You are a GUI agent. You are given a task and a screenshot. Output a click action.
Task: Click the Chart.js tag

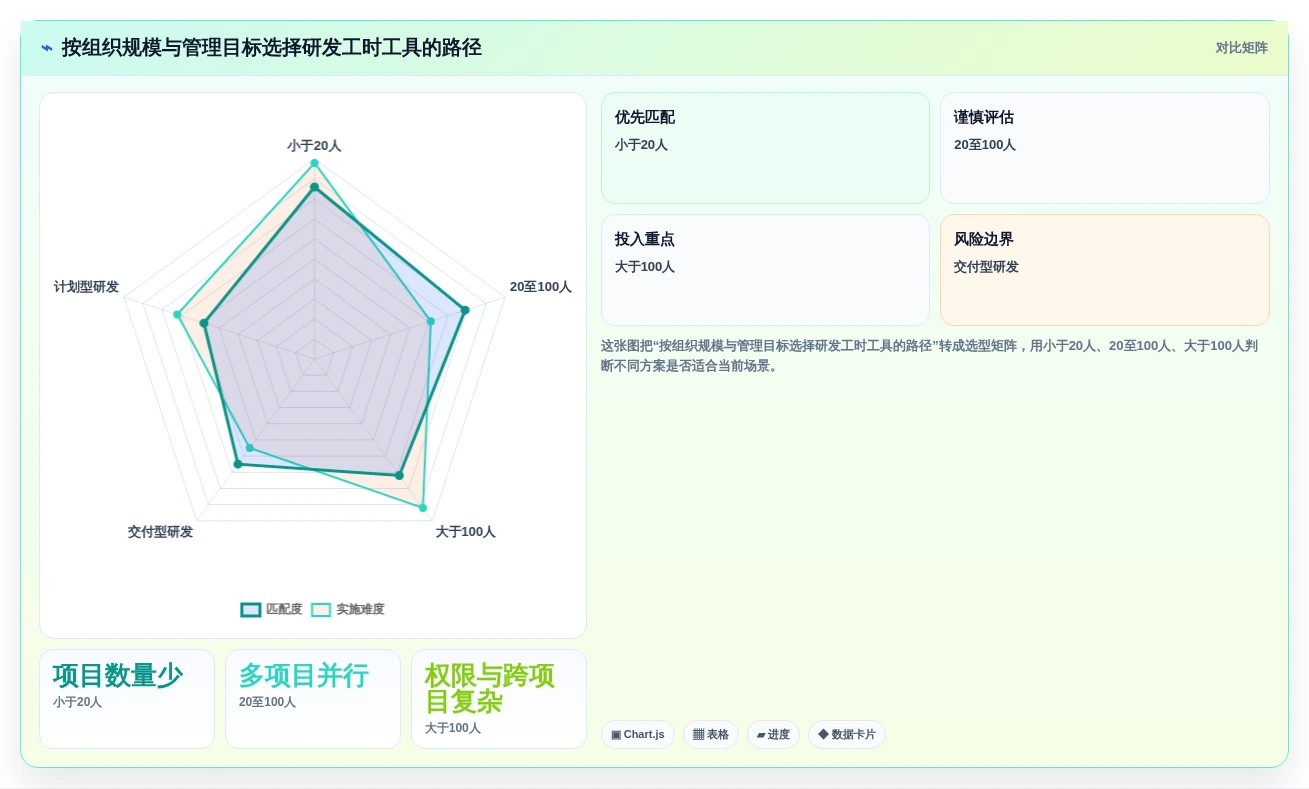pos(638,735)
